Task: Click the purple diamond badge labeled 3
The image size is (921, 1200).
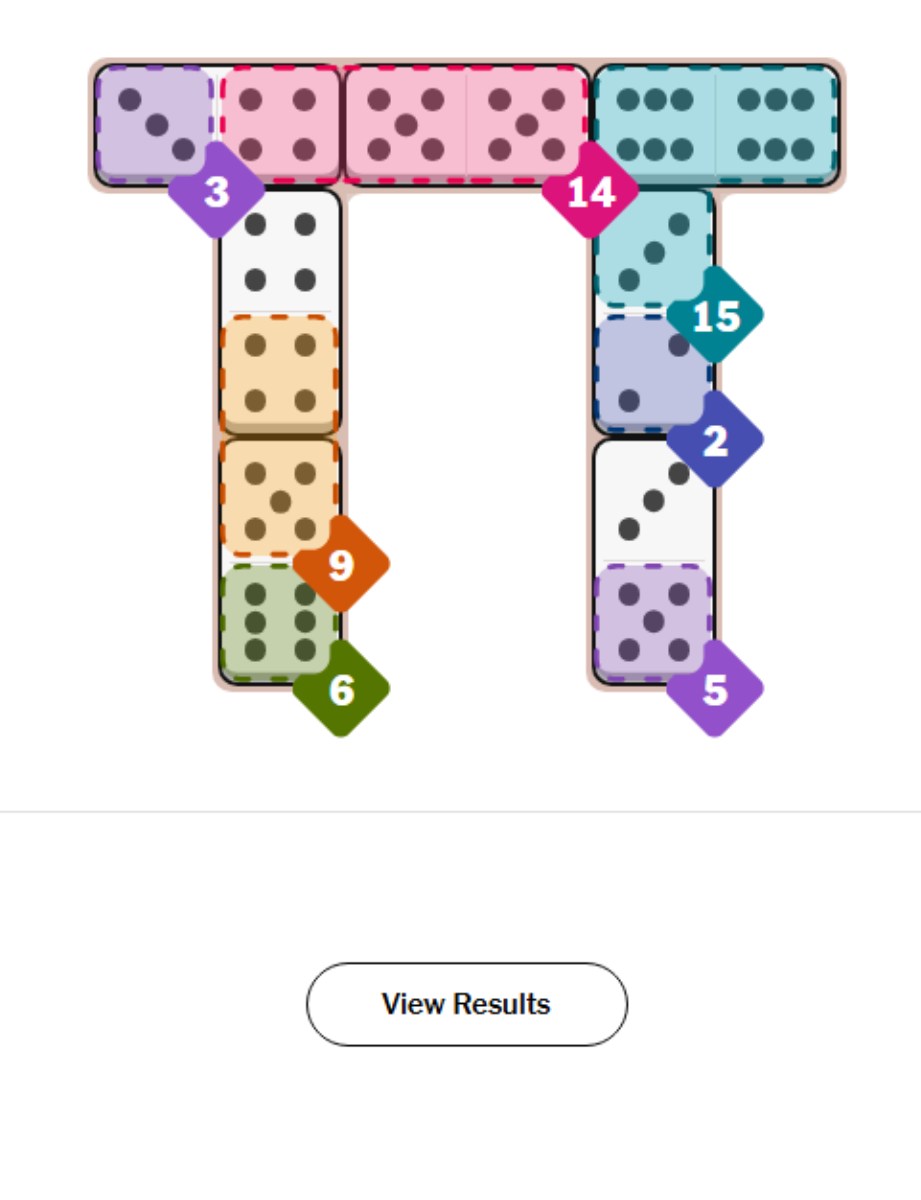Action: [x=218, y=193]
